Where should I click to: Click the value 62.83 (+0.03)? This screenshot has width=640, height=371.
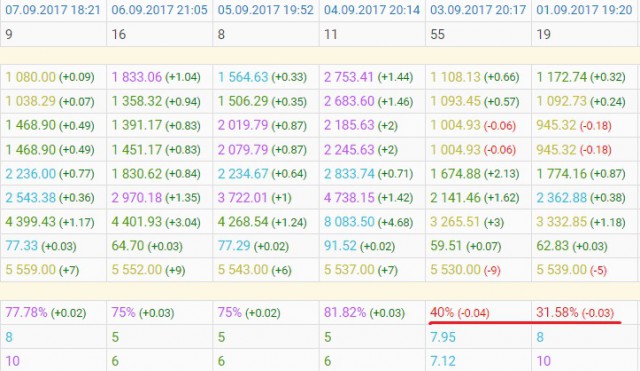(572, 246)
